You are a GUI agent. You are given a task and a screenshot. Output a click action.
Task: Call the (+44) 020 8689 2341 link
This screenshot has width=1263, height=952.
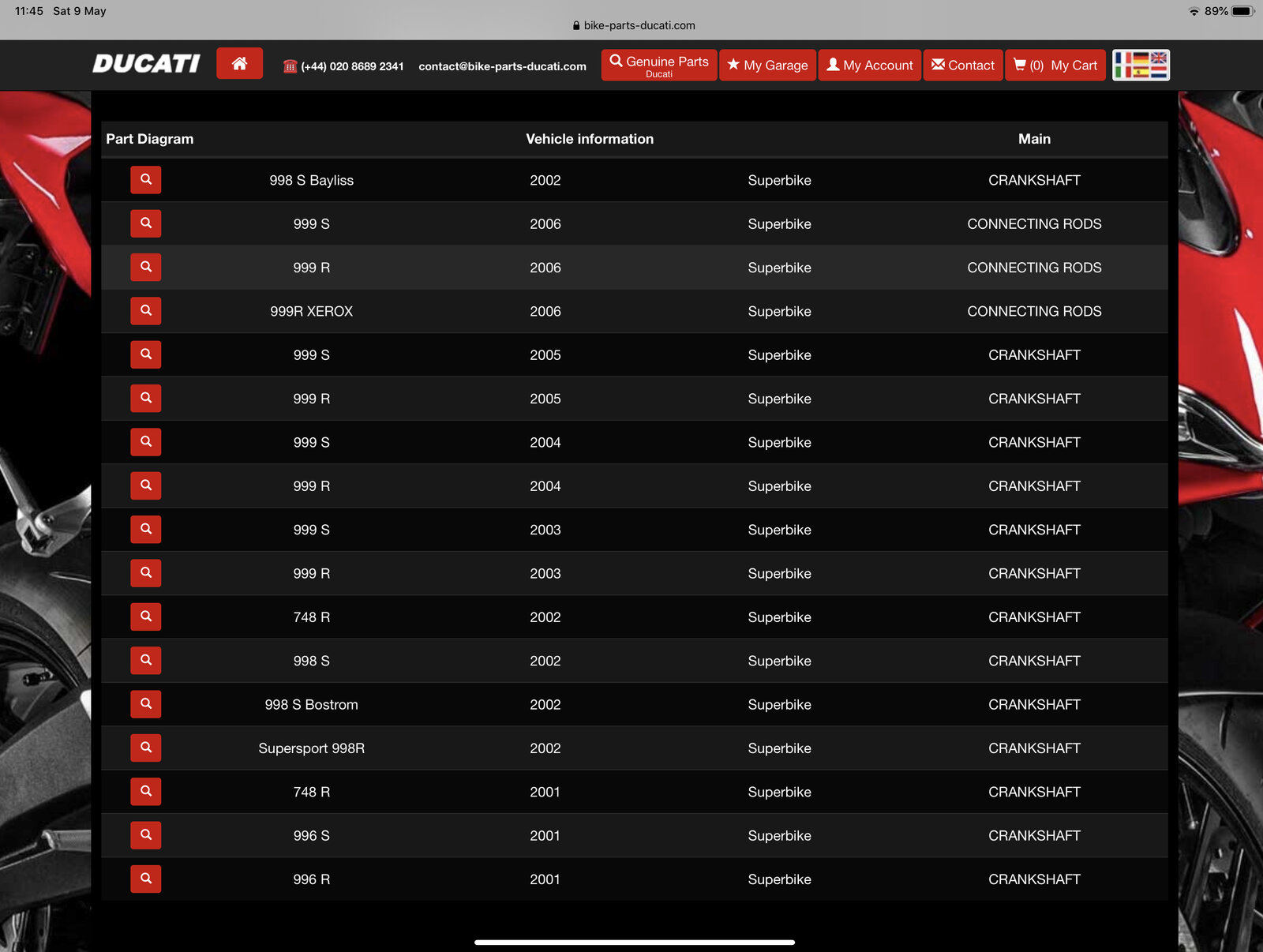point(352,66)
